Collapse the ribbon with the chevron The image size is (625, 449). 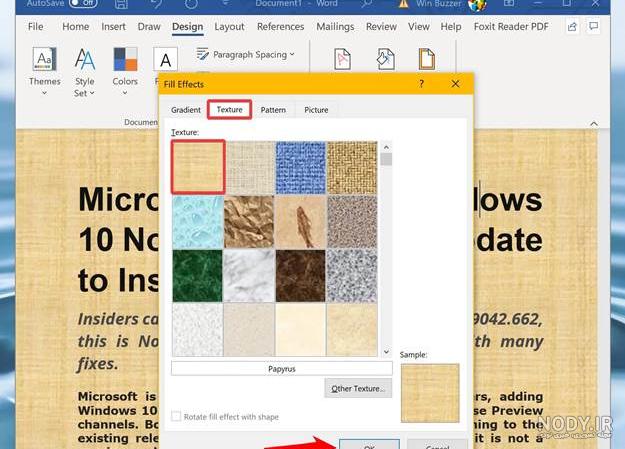[x=594, y=124]
